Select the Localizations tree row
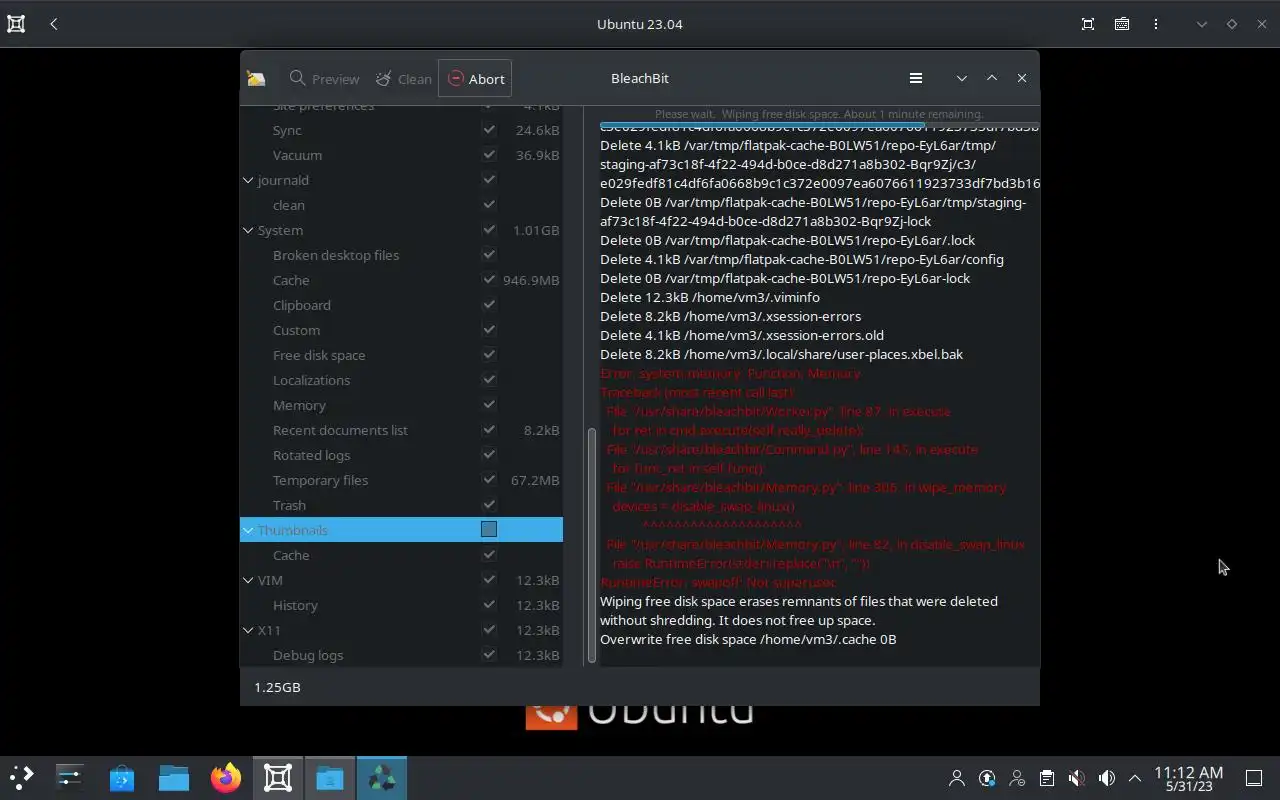 [401, 380]
